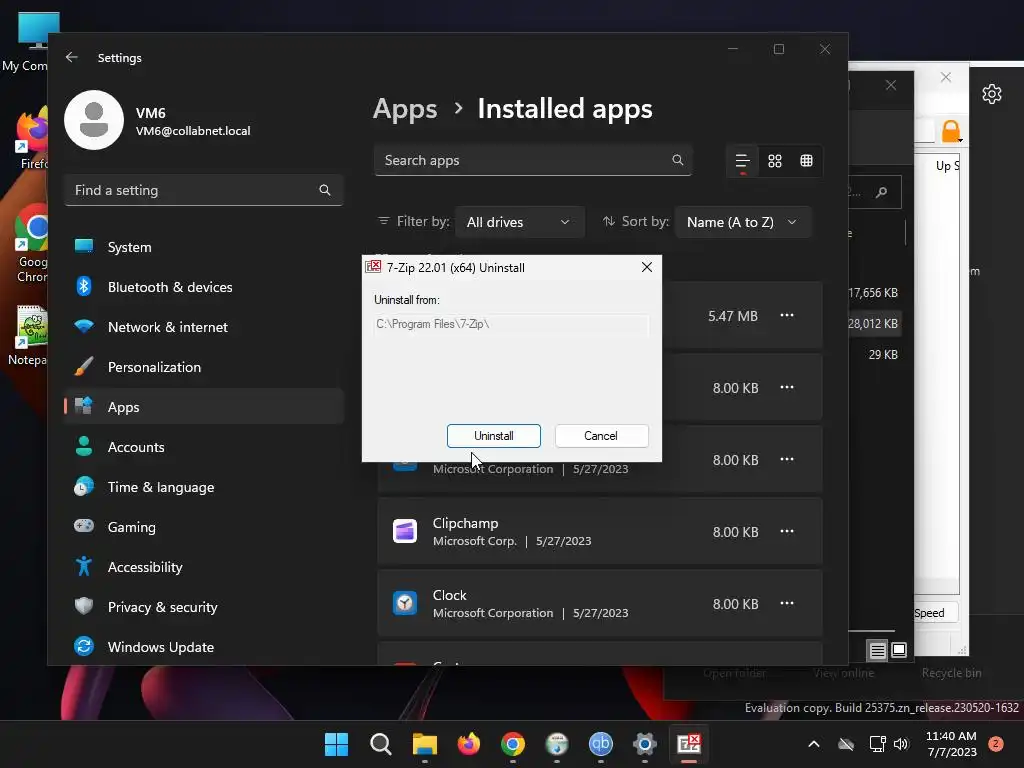Open qBittorrent from the taskbar

coord(601,744)
